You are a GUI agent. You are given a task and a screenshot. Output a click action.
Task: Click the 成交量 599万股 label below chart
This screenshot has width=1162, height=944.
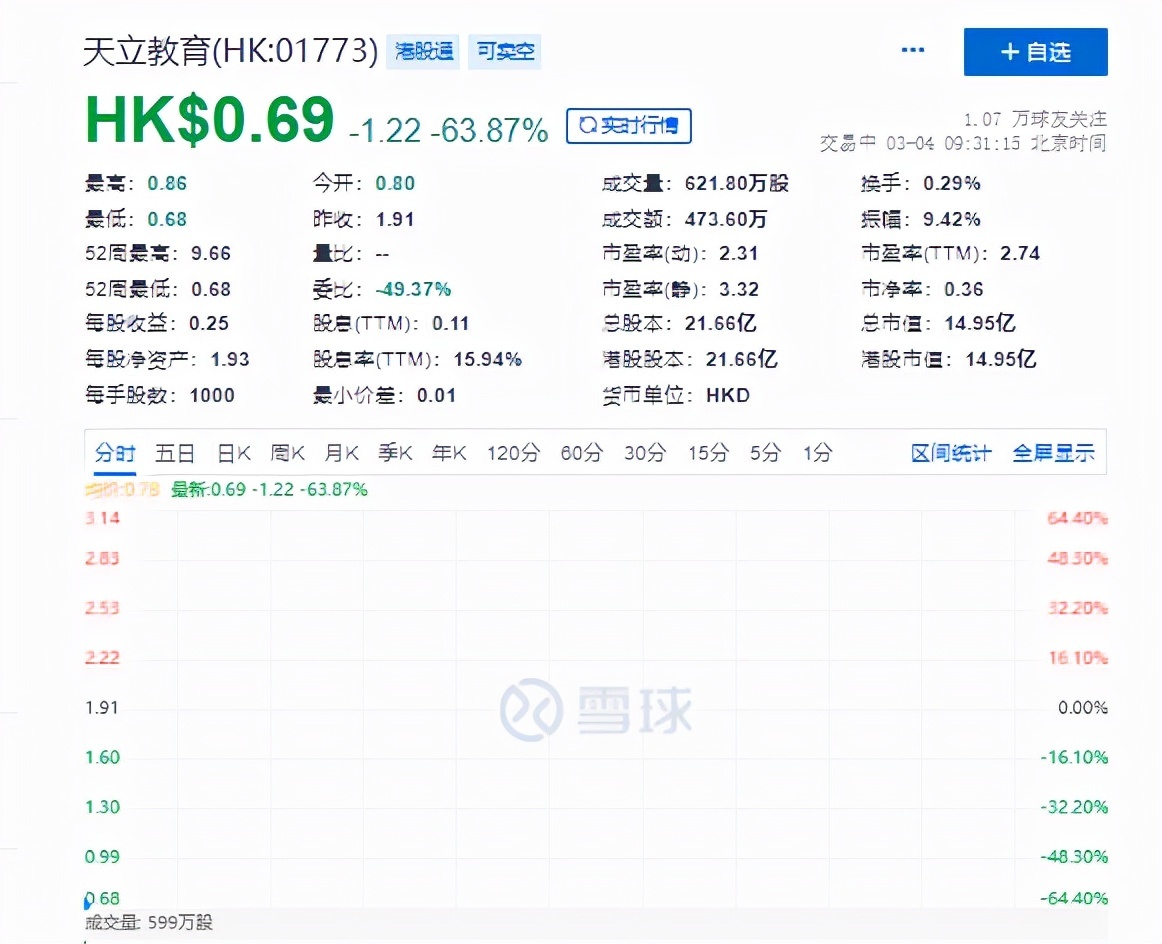(149, 923)
